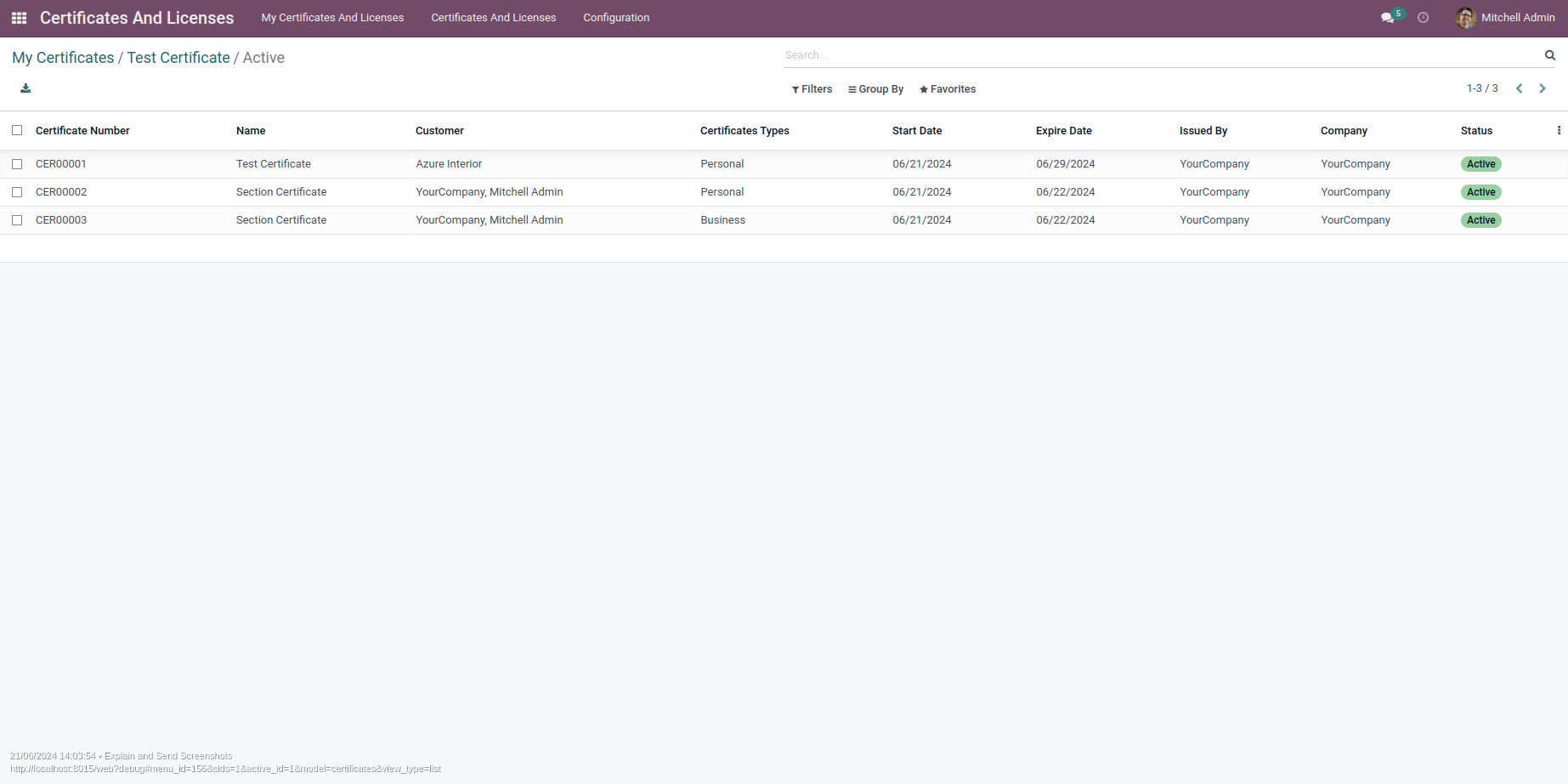This screenshot has width=1568, height=784.
Task: Open record CER00001
Action: click(61, 164)
